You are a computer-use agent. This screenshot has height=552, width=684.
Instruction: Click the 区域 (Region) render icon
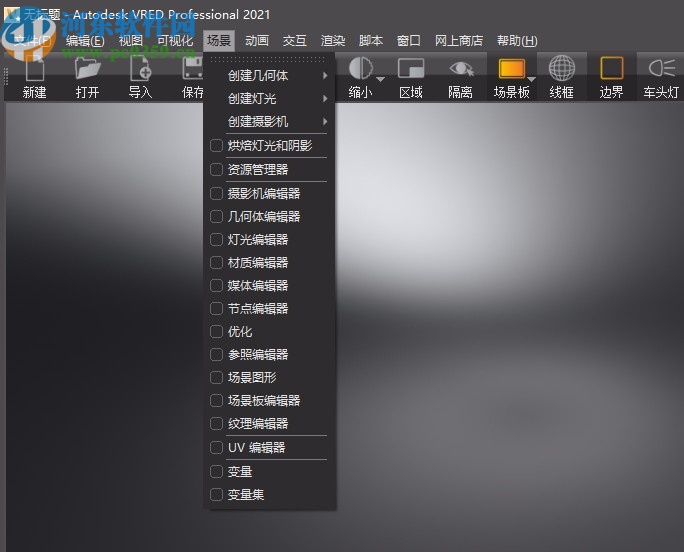[x=411, y=69]
